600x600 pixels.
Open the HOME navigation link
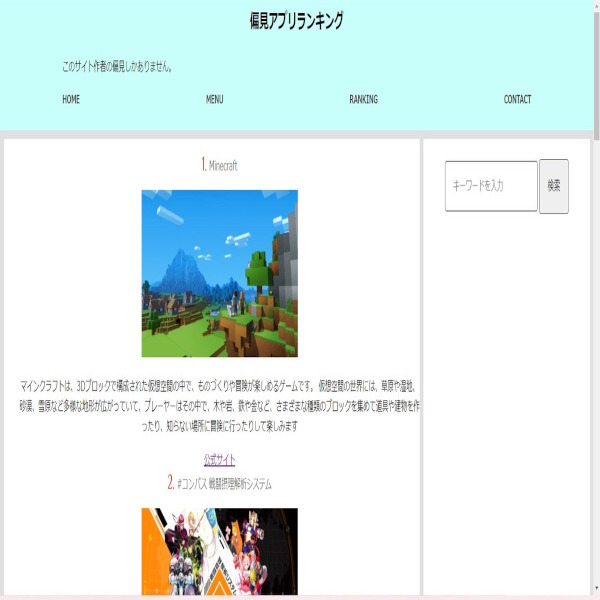pos(70,100)
